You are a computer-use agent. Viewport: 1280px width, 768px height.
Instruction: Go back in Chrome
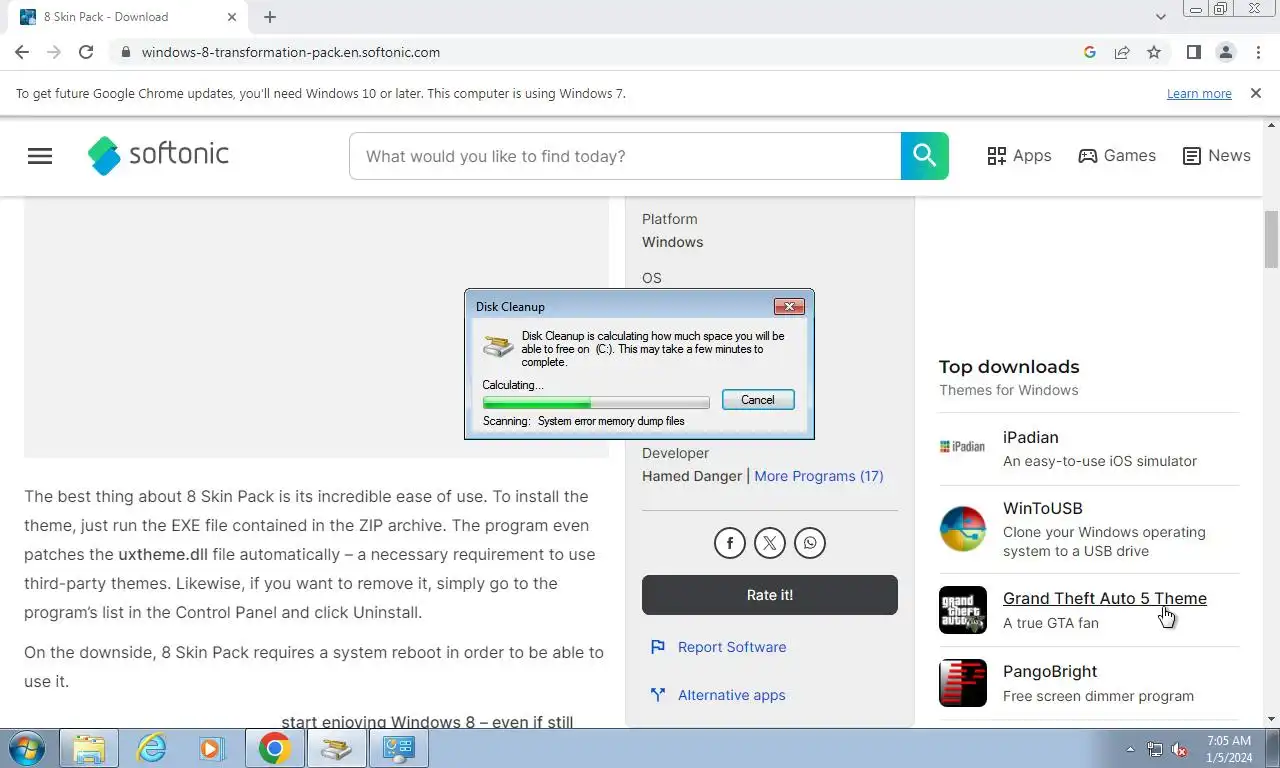coord(22,52)
